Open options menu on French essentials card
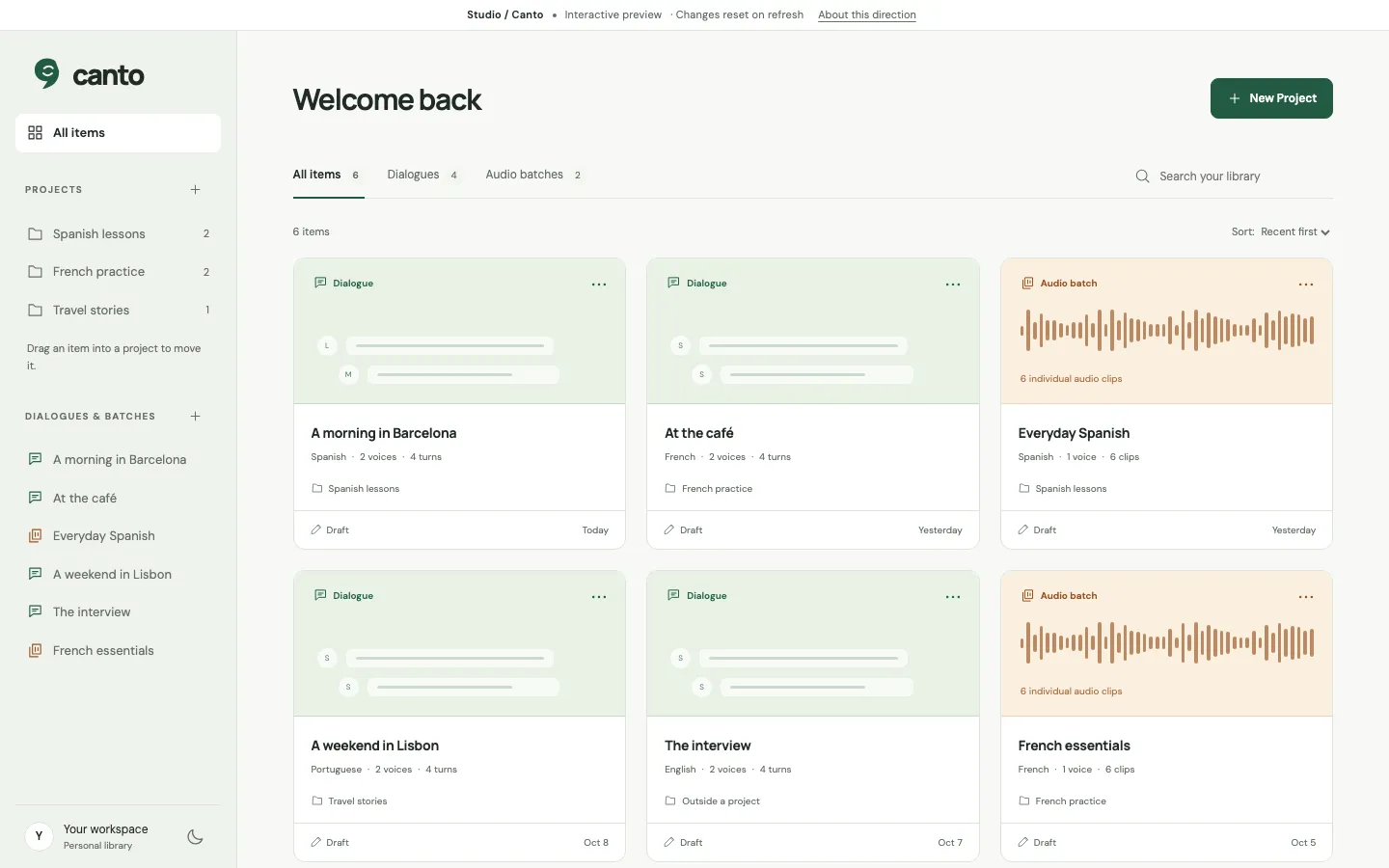Screen dimensions: 1389x868 point(1306,597)
